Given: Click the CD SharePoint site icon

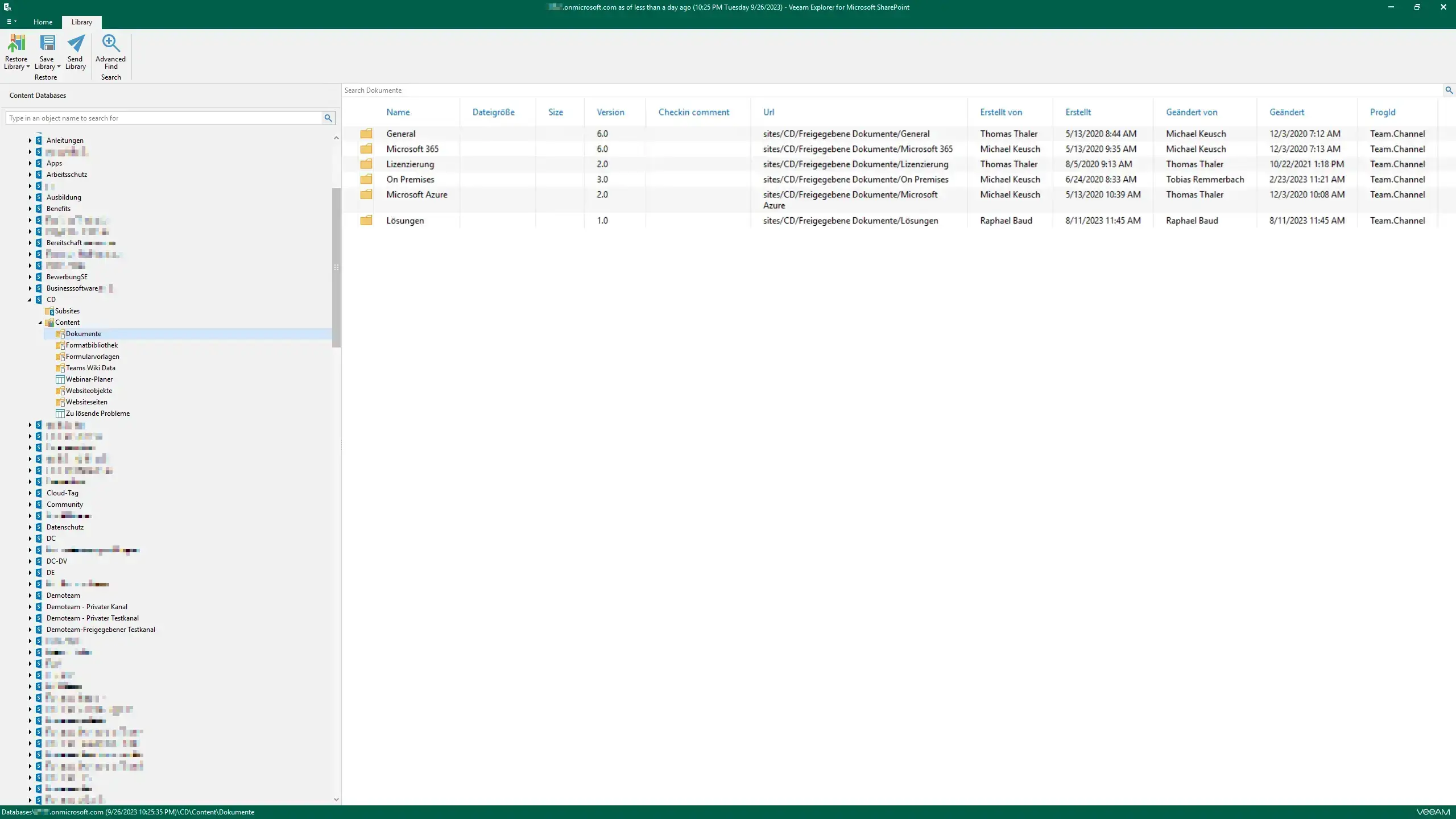Looking at the screenshot, I should coord(39,300).
